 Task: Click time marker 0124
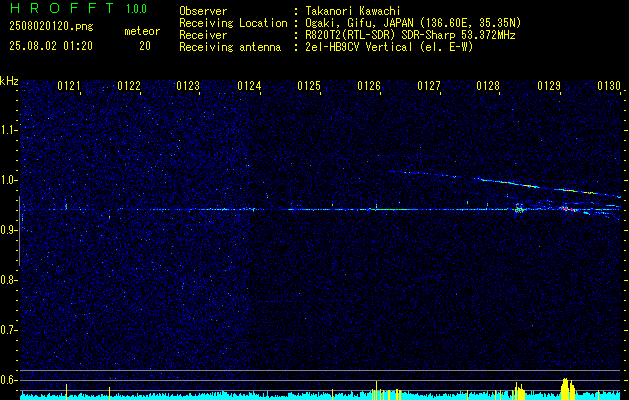[249, 86]
